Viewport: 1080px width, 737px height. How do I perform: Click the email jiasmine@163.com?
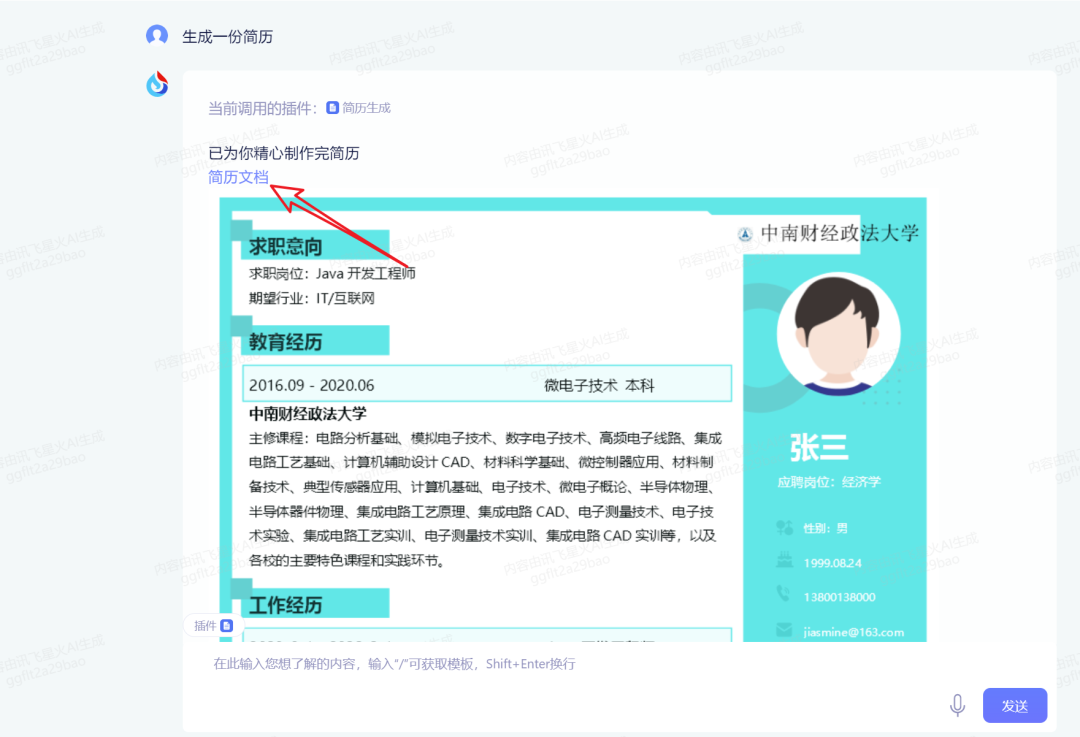pyautogui.click(x=853, y=632)
